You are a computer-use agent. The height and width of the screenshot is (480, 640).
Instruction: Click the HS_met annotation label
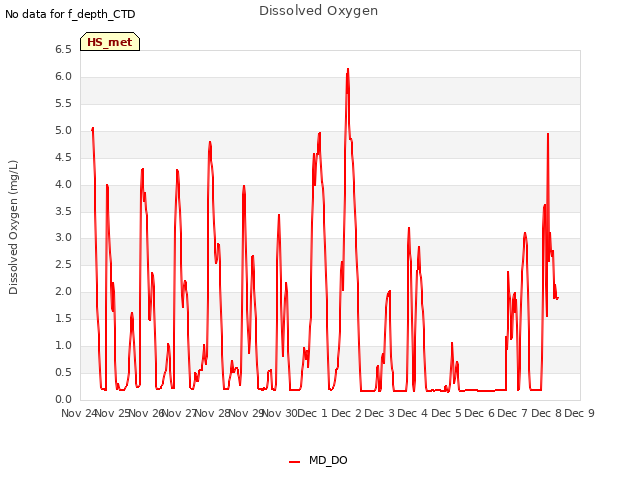[x=110, y=42]
